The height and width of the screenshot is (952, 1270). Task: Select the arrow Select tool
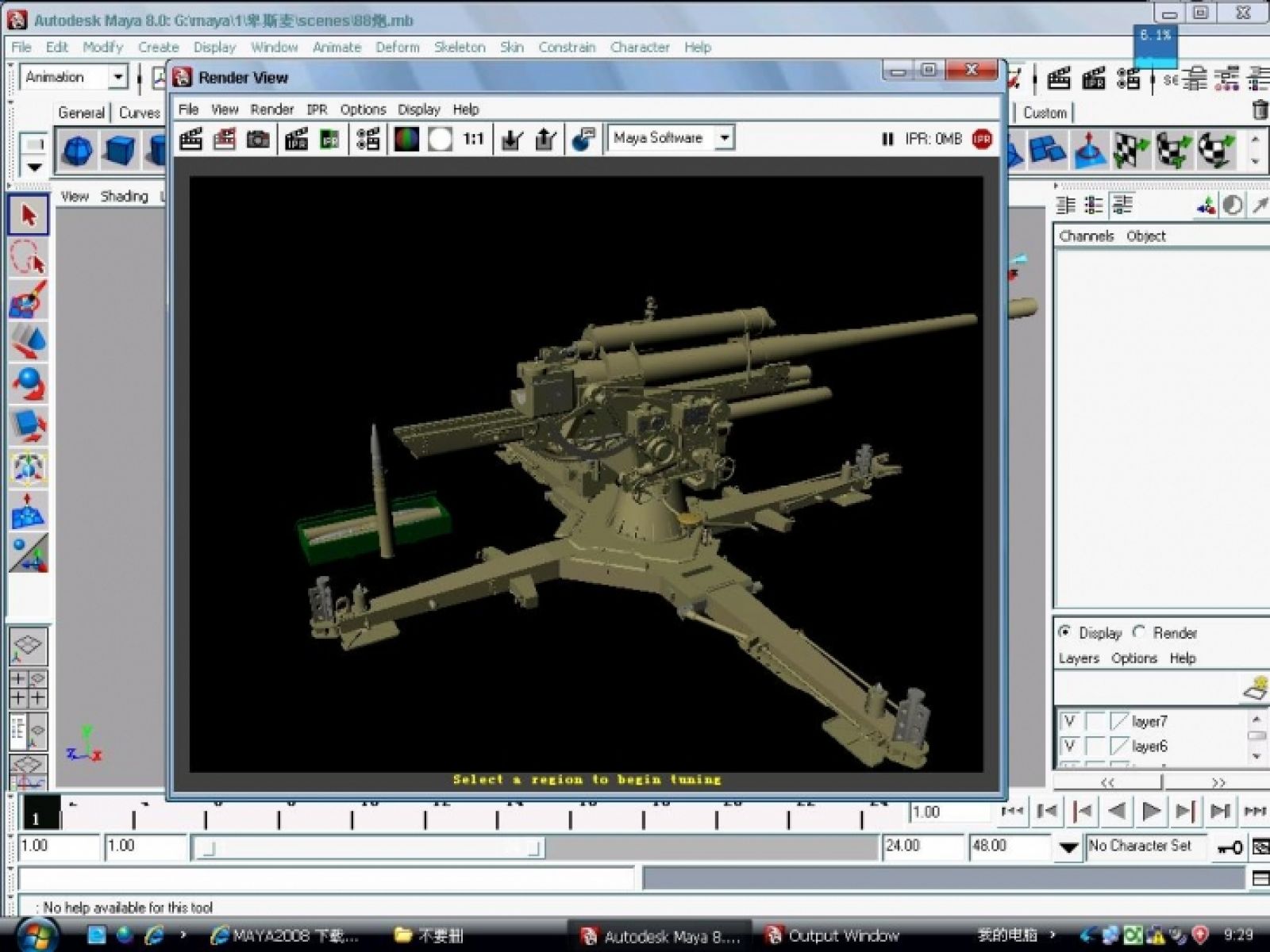[28, 215]
